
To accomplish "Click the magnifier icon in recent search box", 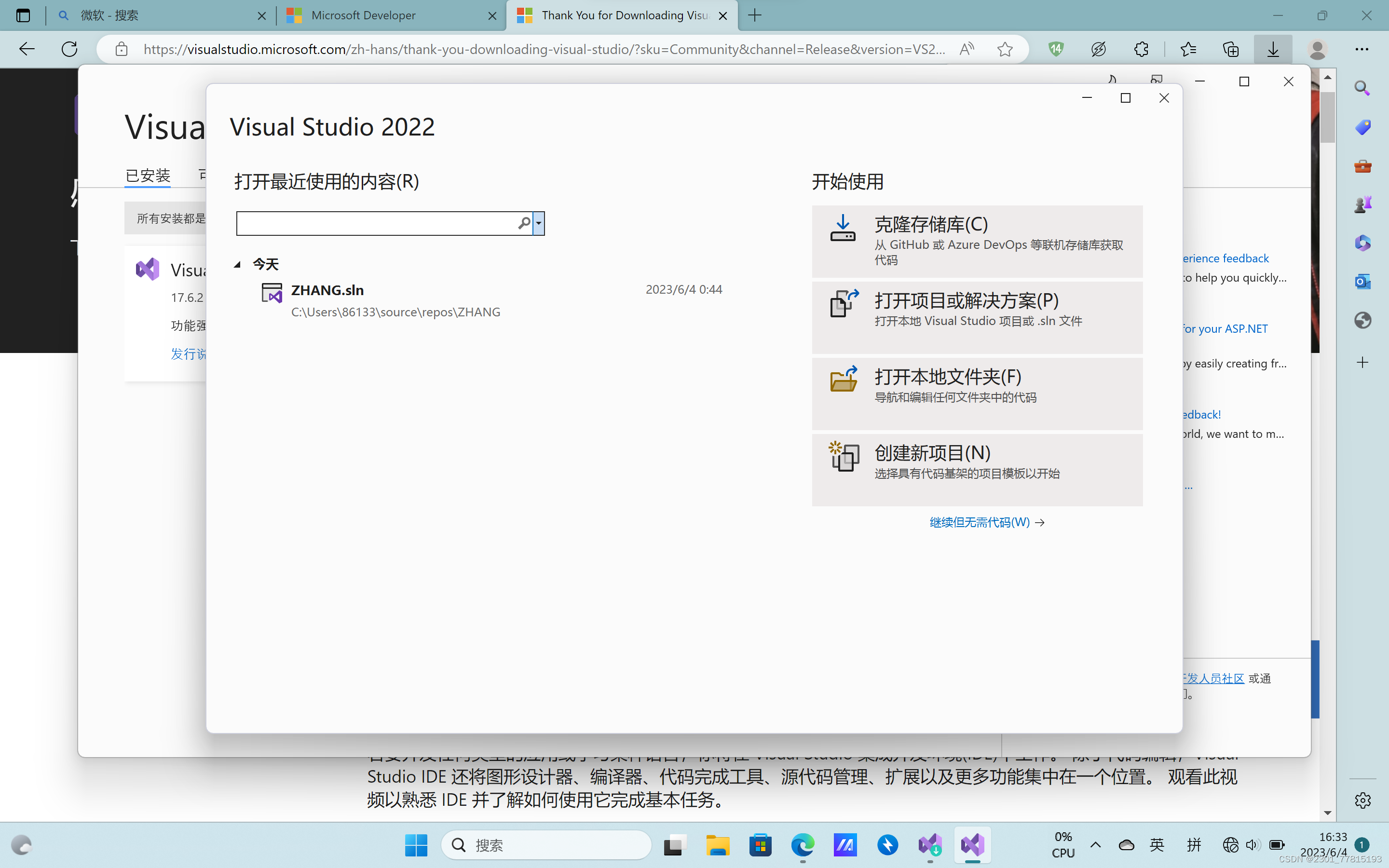I will click(523, 223).
